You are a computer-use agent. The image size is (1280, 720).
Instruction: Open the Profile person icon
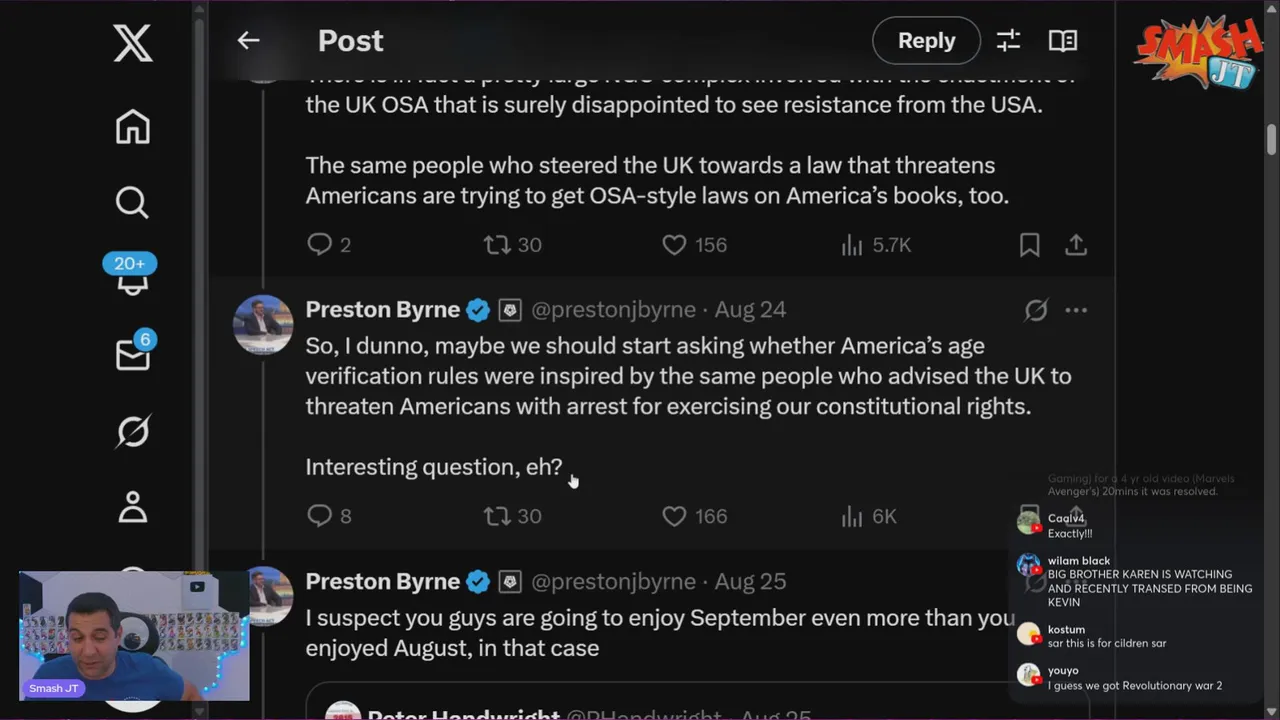tap(133, 507)
